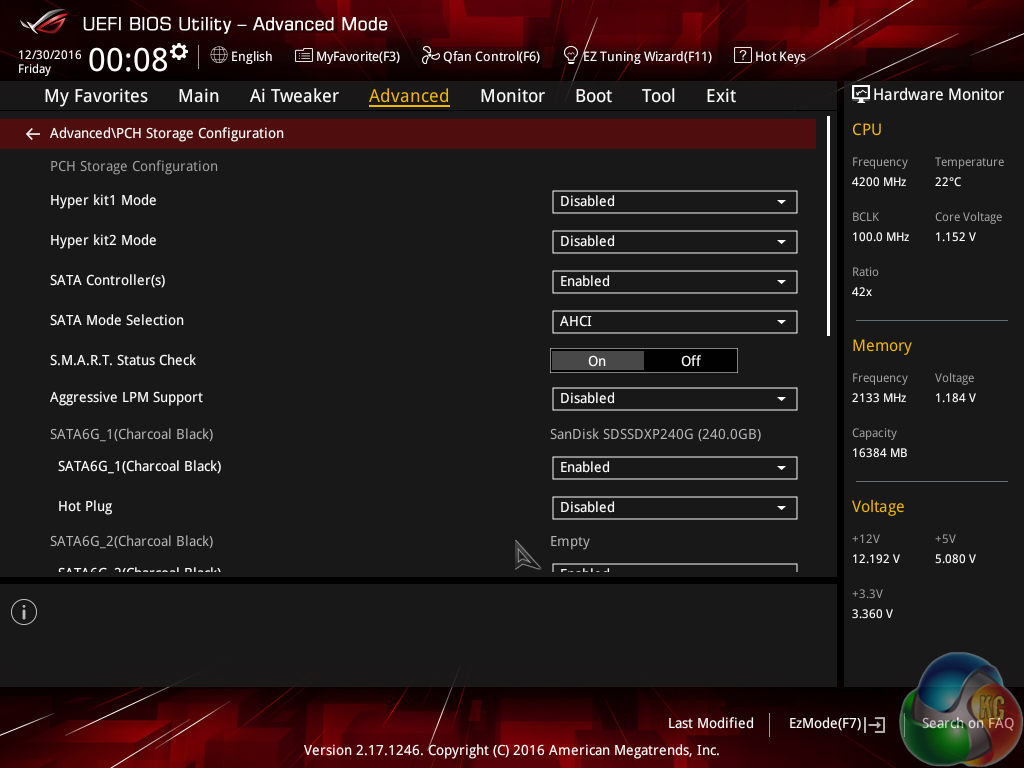1024x768 pixels.
Task: Open Qfan Control fan icon
Action: [430, 56]
